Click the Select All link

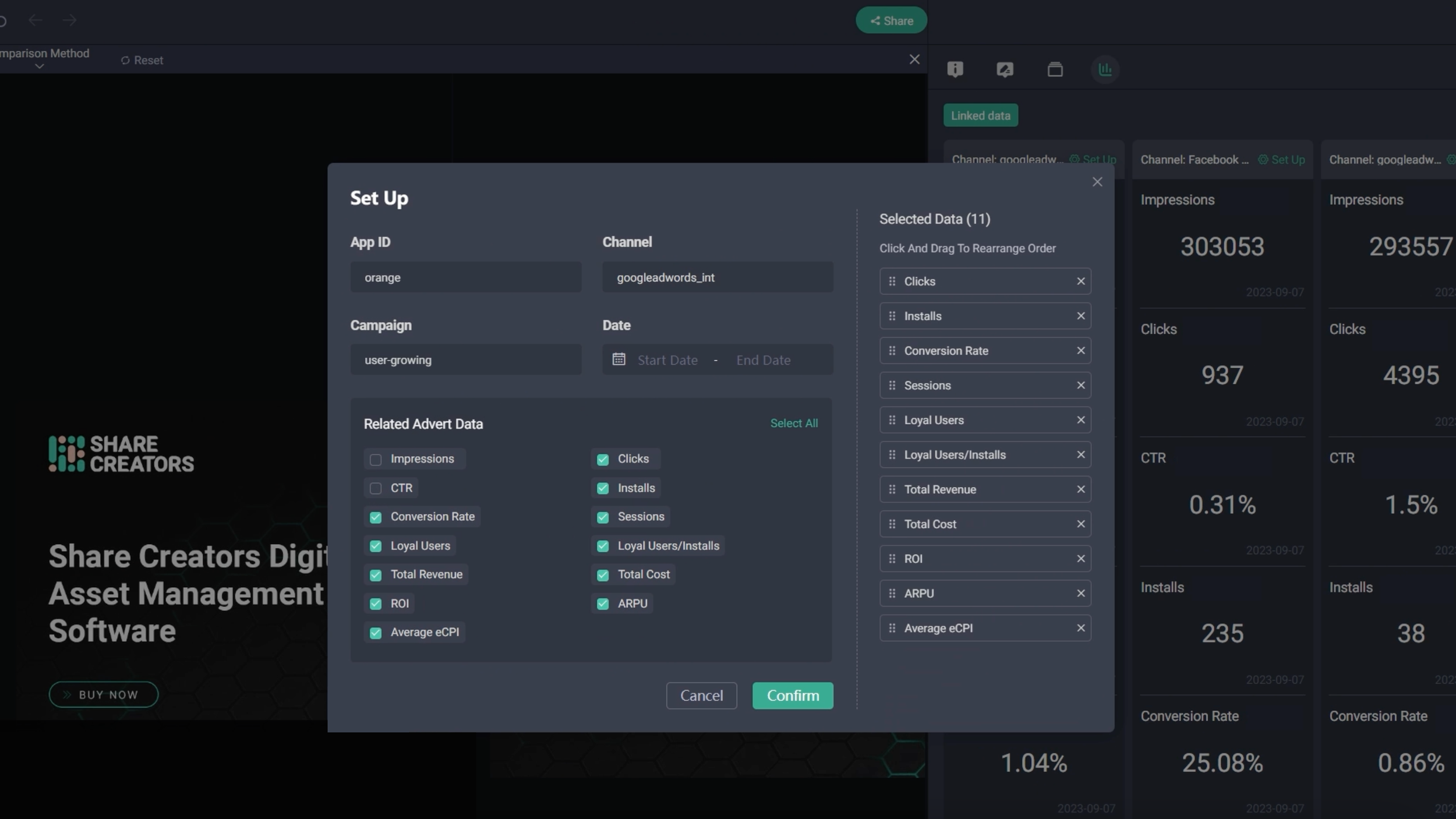point(793,423)
